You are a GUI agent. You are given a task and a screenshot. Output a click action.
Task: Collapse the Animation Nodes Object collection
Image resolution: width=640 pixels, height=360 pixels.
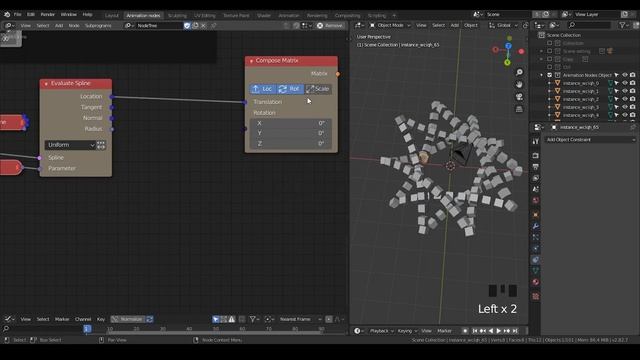(x=542, y=75)
